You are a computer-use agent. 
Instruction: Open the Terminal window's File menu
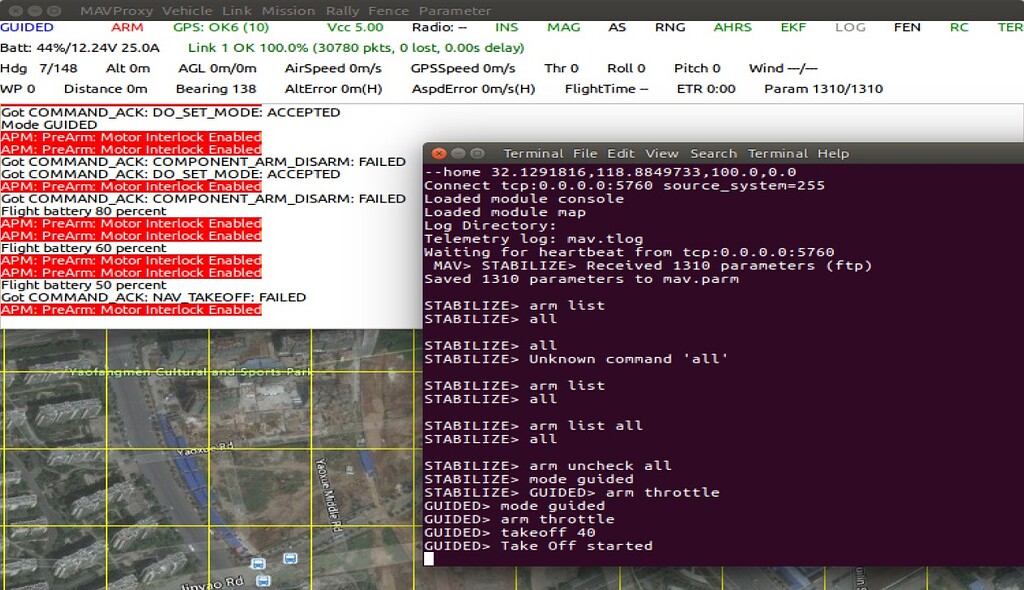pyautogui.click(x=585, y=153)
